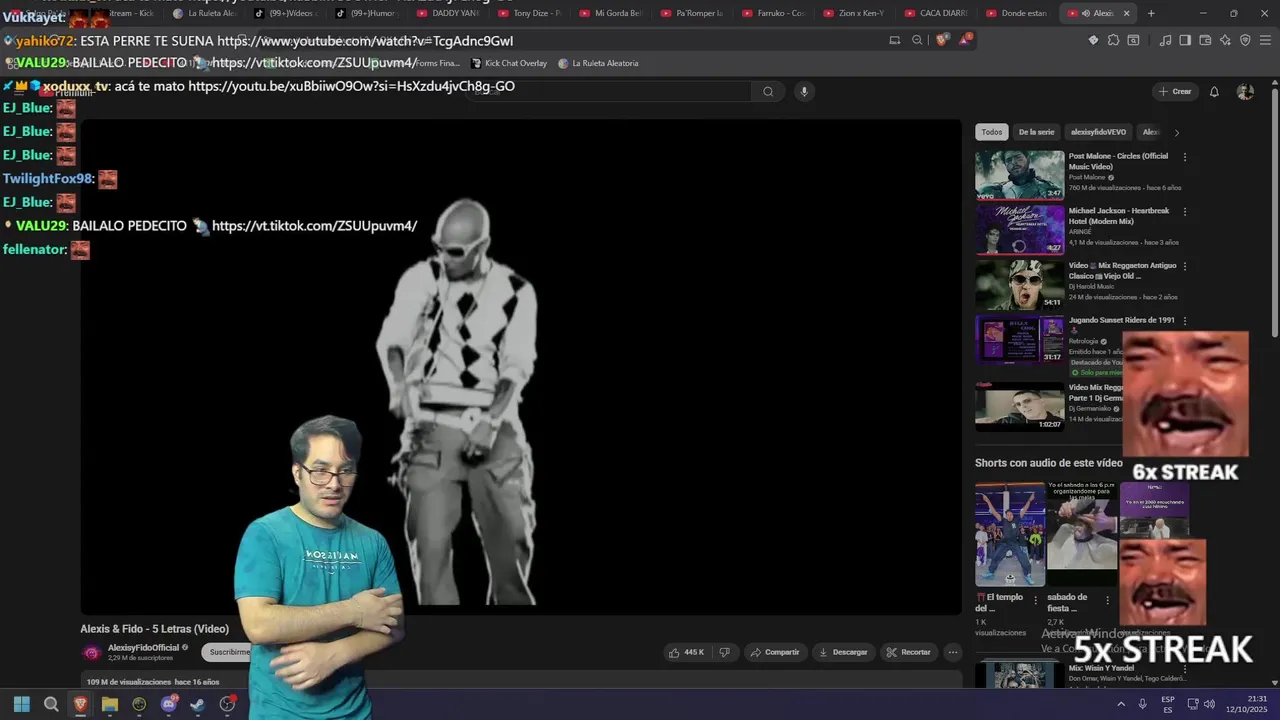The width and height of the screenshot is (1280, 720).
Task: Open the browser hamburger menu
Action: pos(1265,40)
